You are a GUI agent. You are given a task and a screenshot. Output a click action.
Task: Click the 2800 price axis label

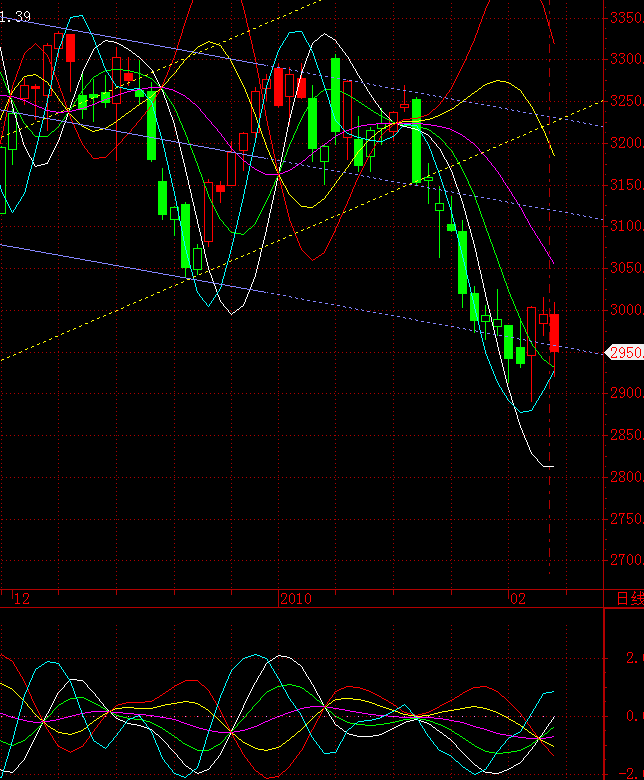tap(627, 477)
